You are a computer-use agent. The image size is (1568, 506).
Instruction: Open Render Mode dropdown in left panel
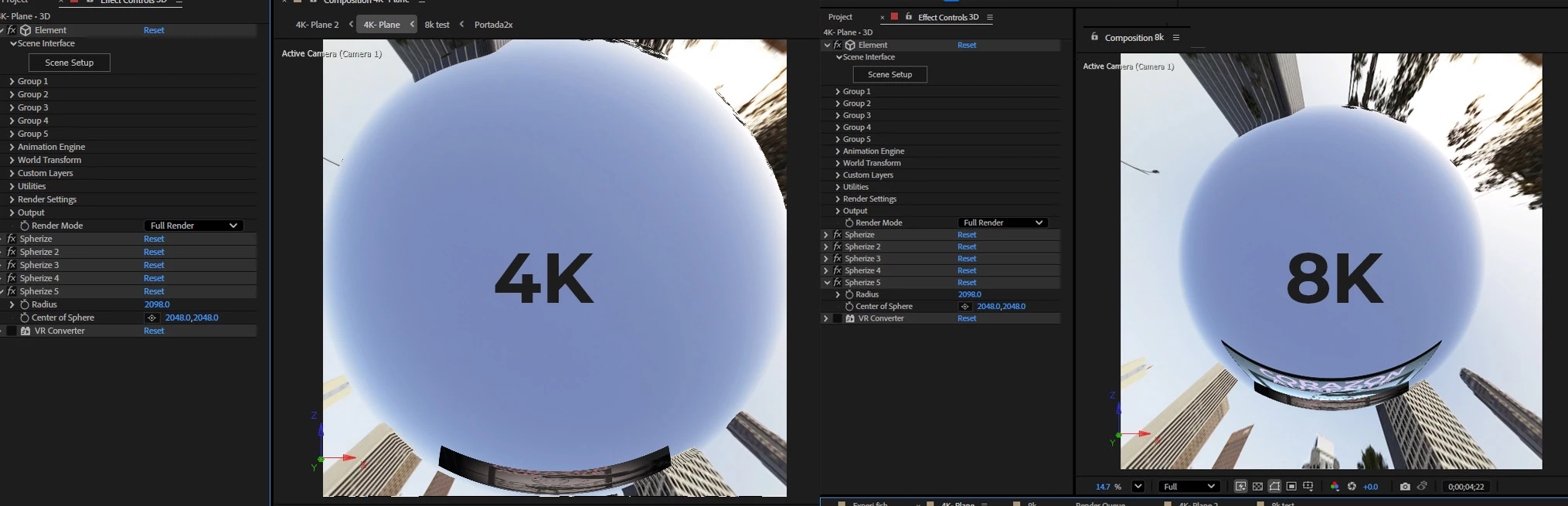(x=193, y=226)
